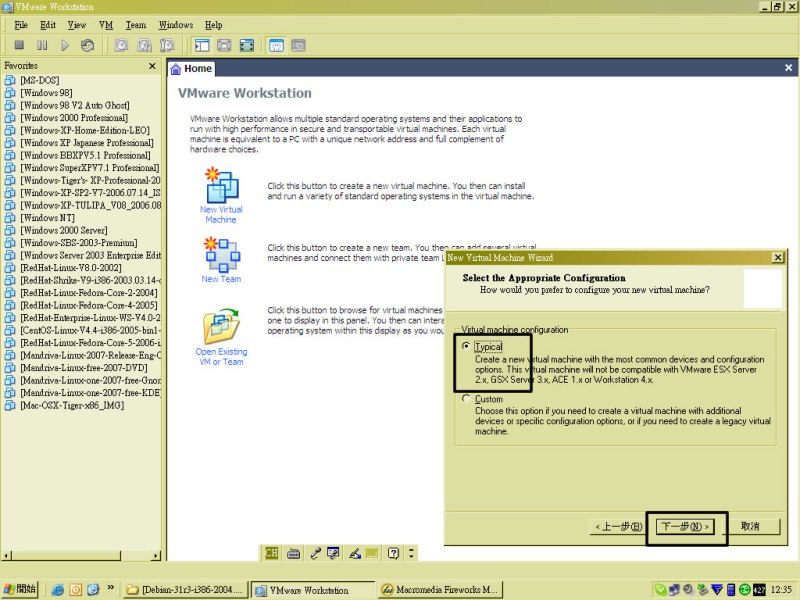Click the last greyed toolbar icon

(298, 45)
